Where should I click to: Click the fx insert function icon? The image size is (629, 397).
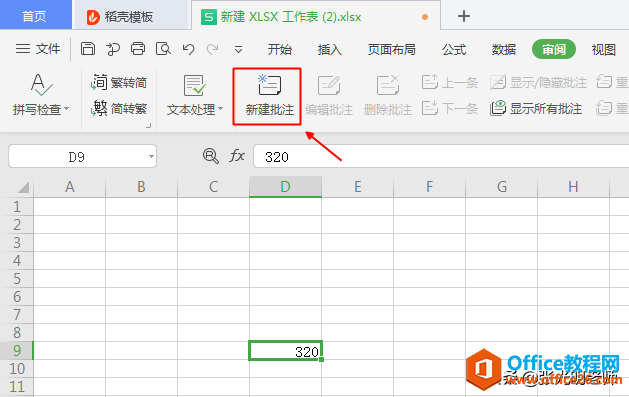237,156
